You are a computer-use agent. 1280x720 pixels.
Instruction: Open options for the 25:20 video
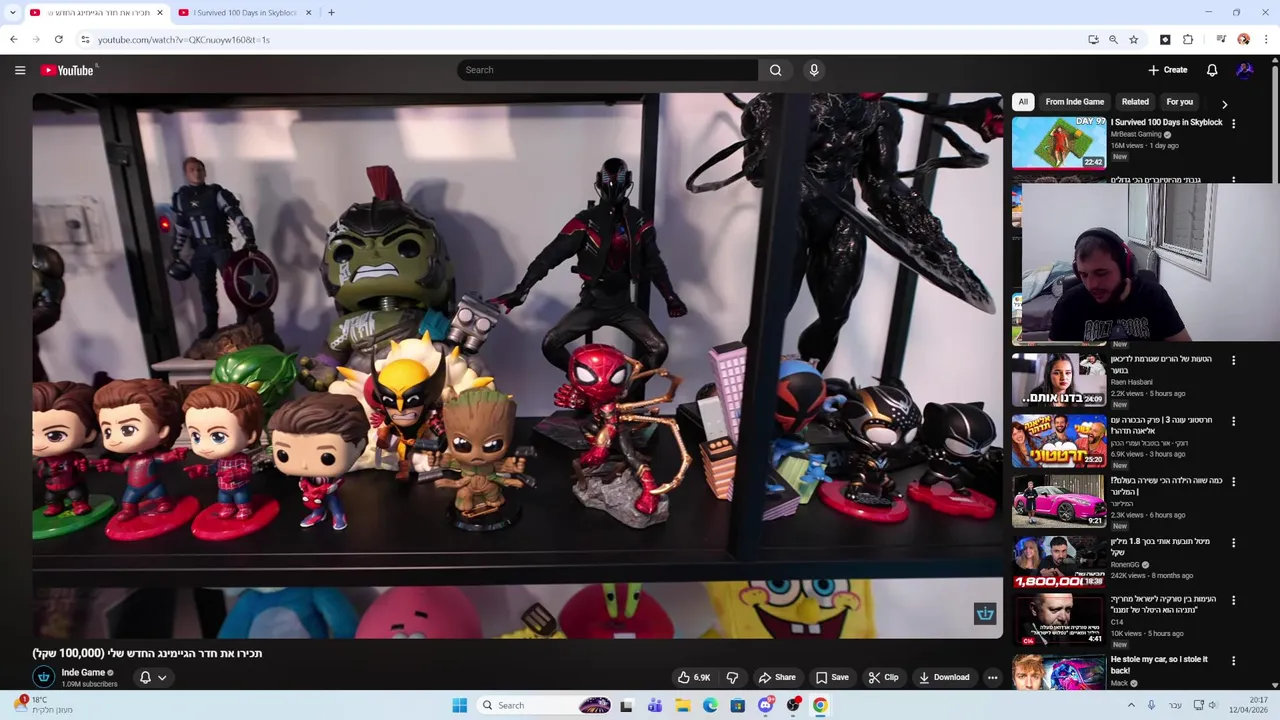[1233, 422]
